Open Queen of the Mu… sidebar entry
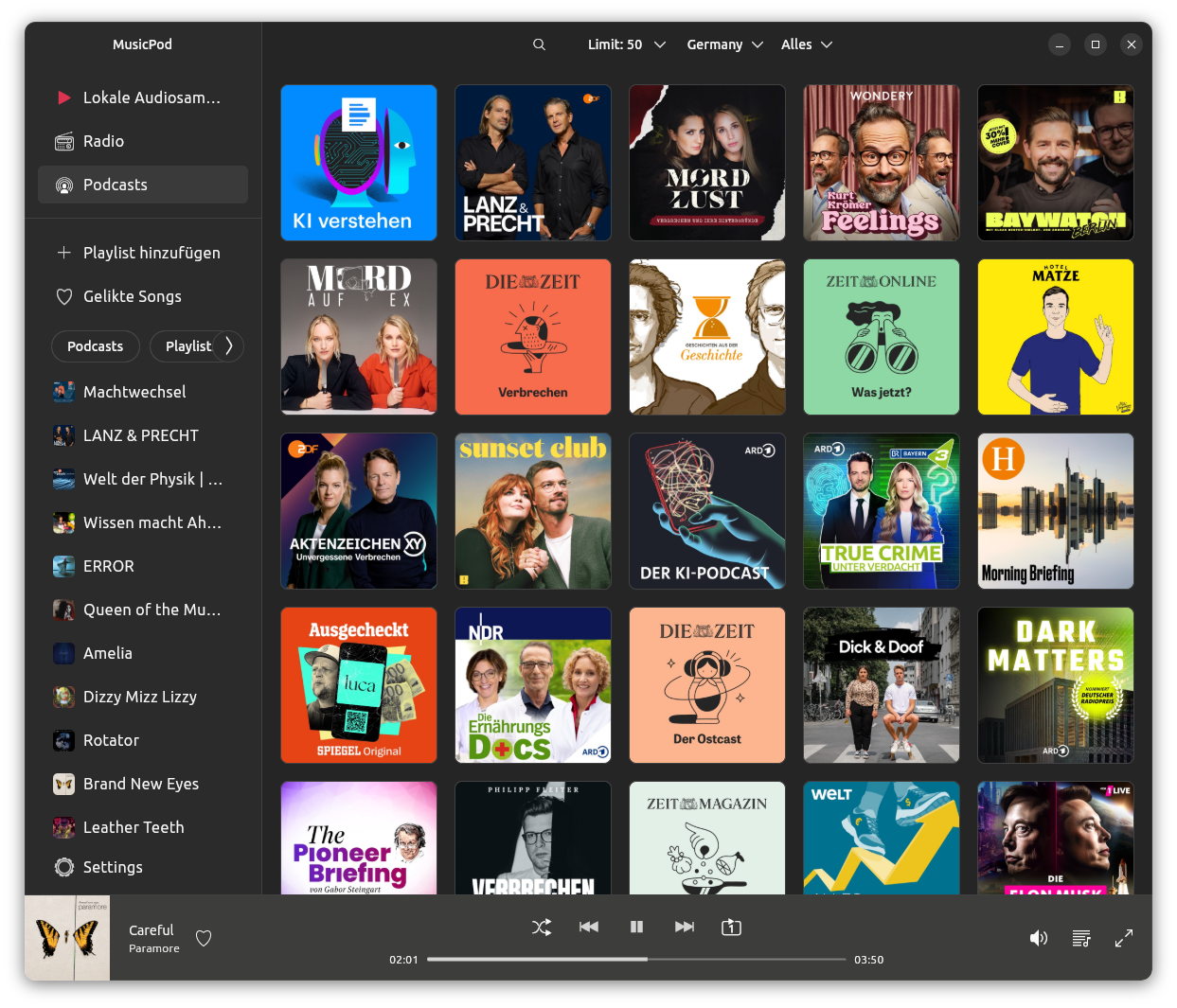 [x=143, y=610]
